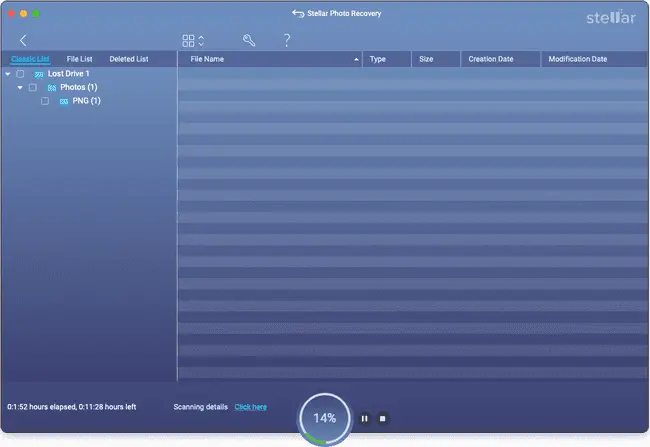Sort by the Size column
This screenshot has width=650, height=447.
pos(436,59)
